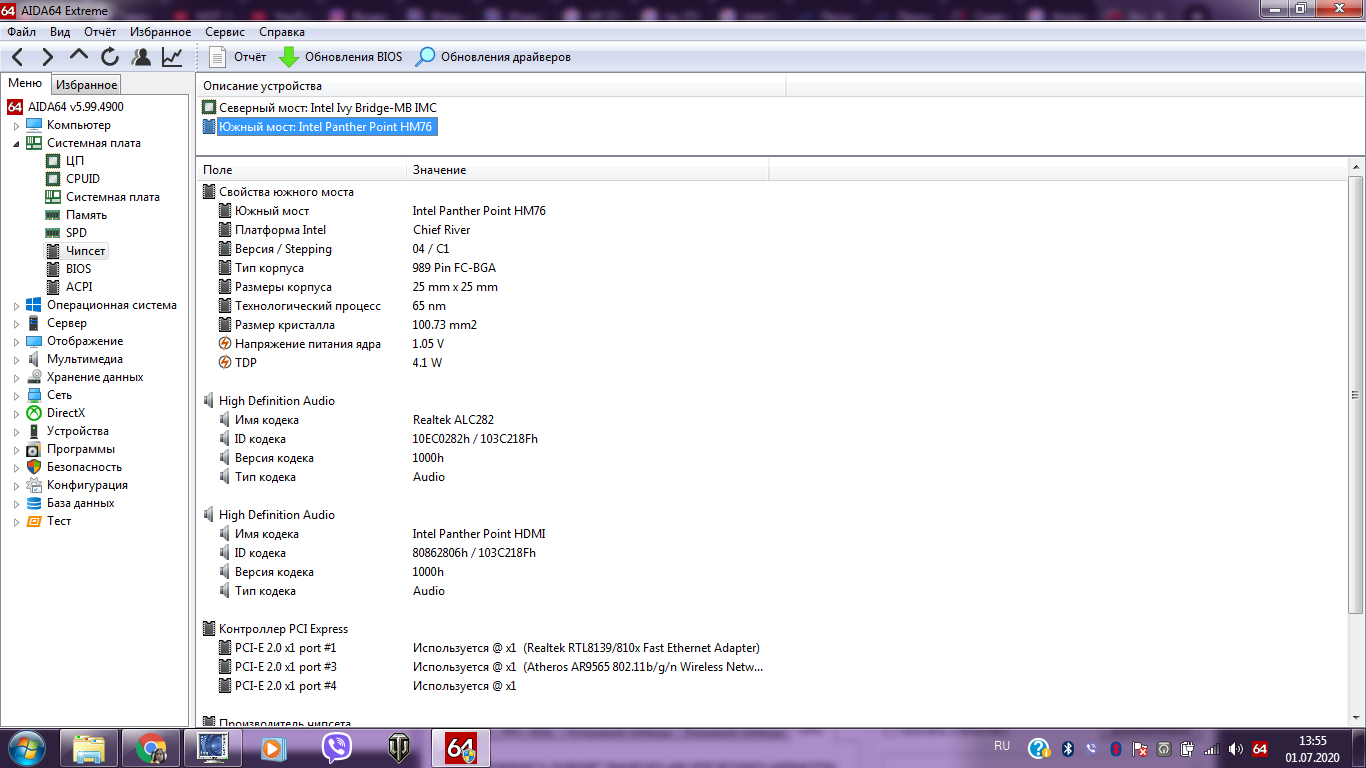Expand the Мультимедиа tree node

pyautogui.click(x=16, y=360)
